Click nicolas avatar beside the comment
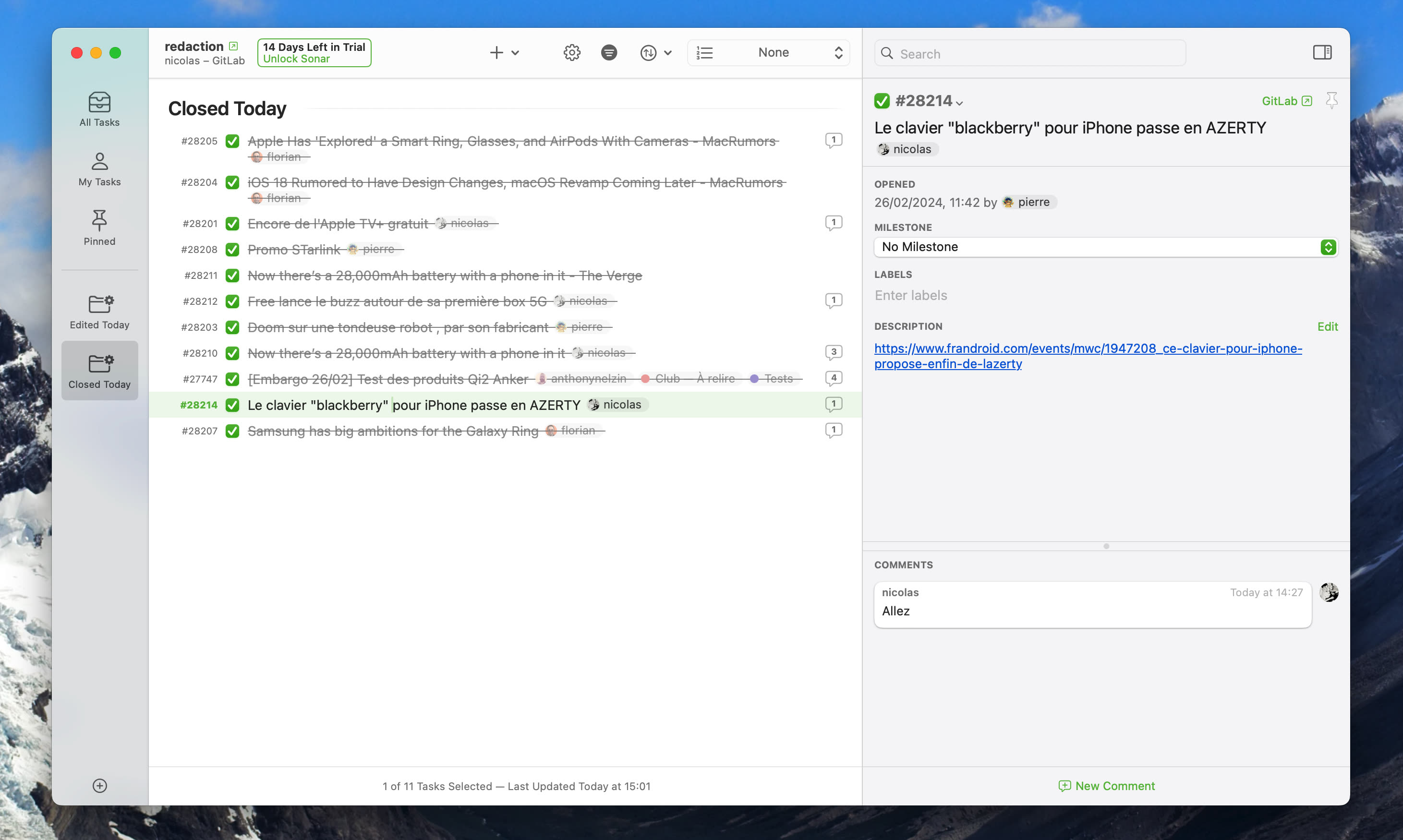Image resolution: width=1403 pixels, height=840 pixels. pyautogui.click(x=1329, y=592)
